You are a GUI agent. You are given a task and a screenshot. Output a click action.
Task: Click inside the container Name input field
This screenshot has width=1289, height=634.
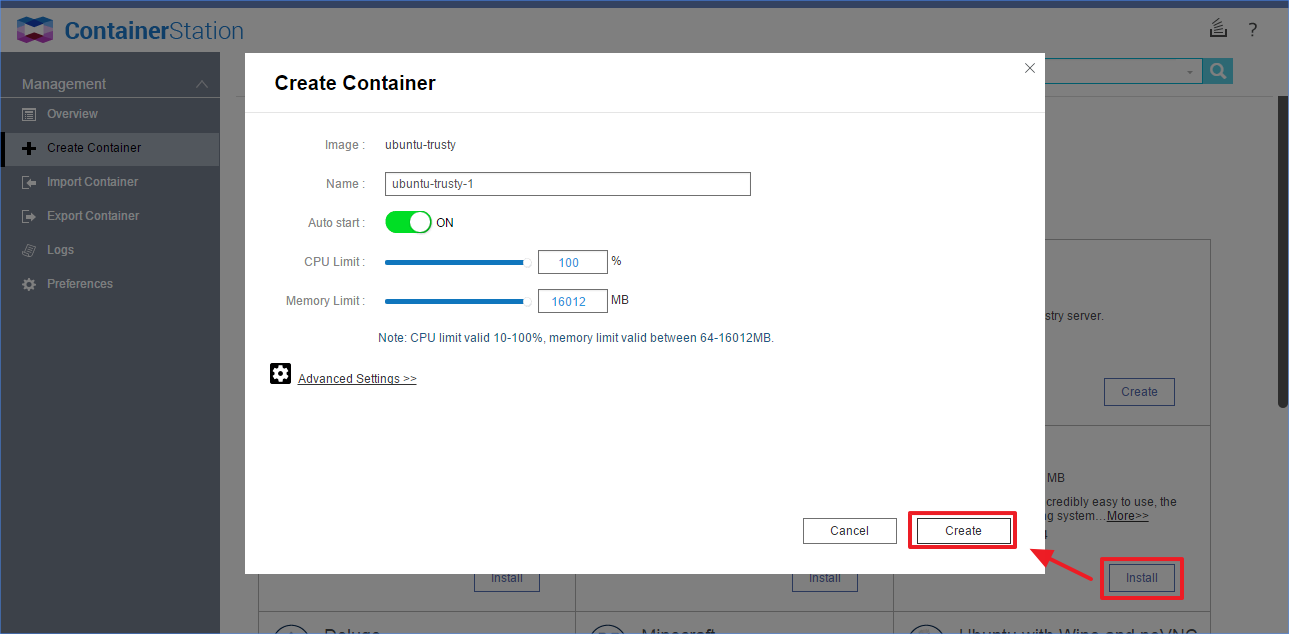click(567, 183)
